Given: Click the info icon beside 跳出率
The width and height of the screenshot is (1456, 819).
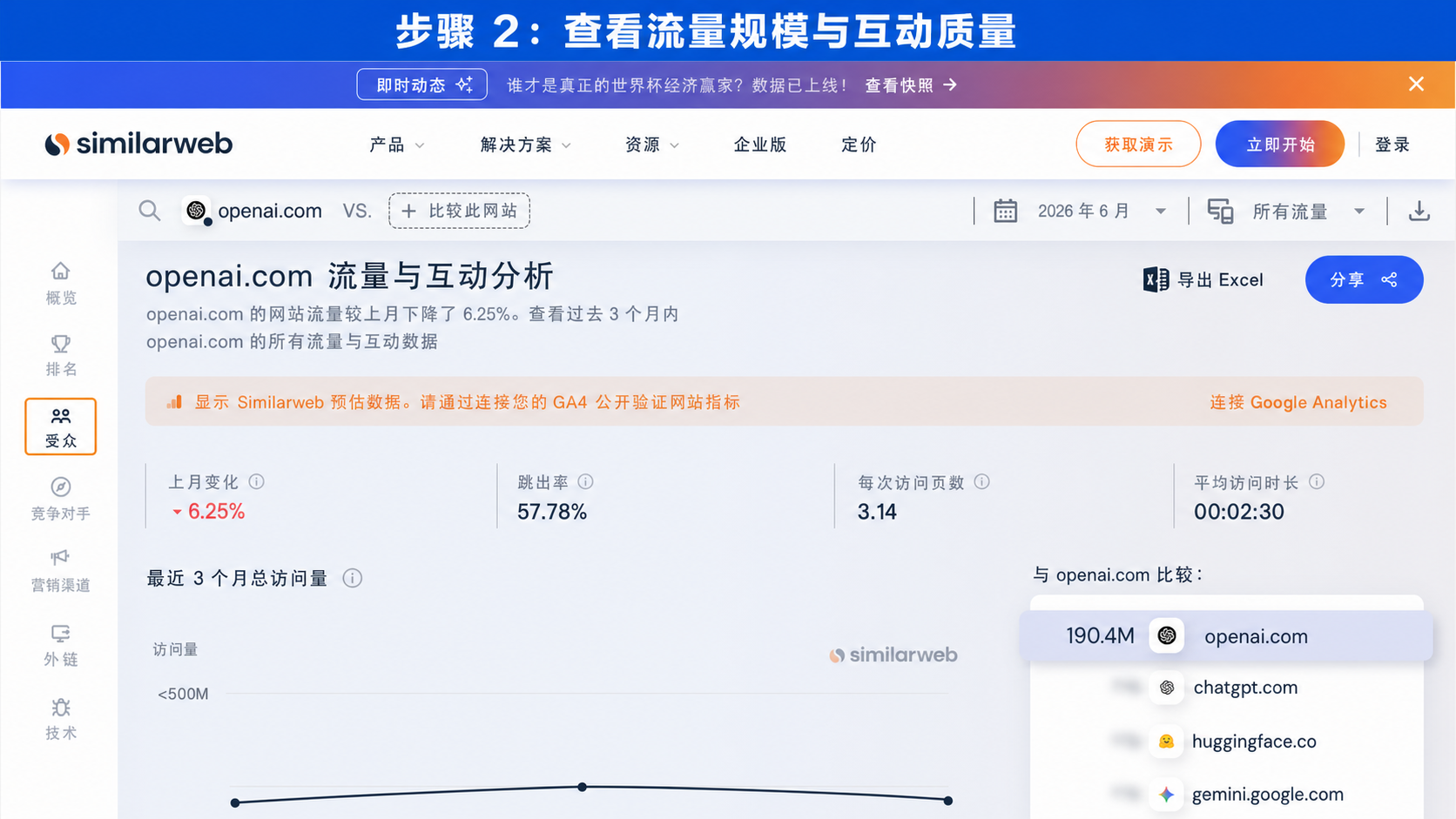Looking at the screenshot, I should pos(586,481).
